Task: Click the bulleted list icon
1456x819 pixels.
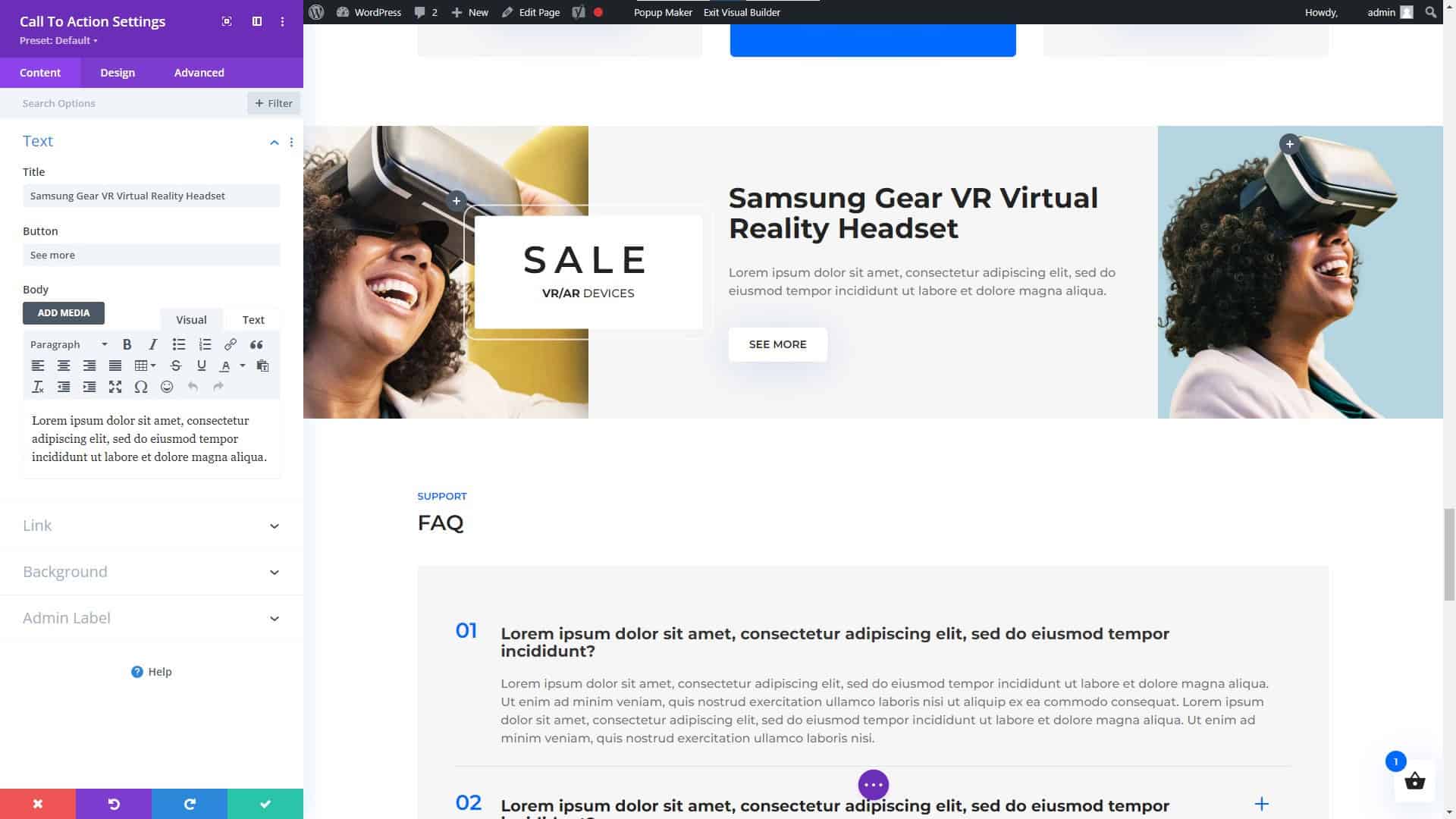Action: tap(179, 344)
